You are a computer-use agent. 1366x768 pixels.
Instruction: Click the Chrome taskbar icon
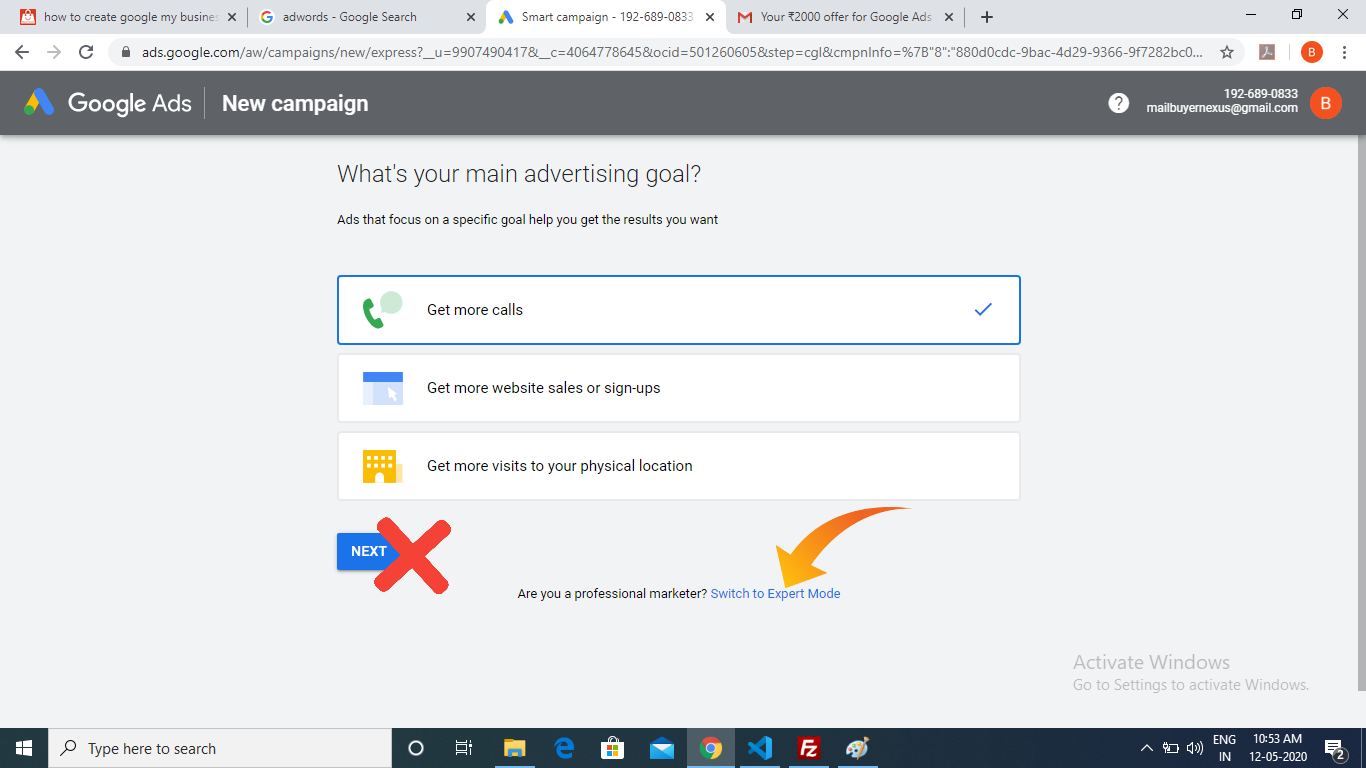tap(711, 748)
